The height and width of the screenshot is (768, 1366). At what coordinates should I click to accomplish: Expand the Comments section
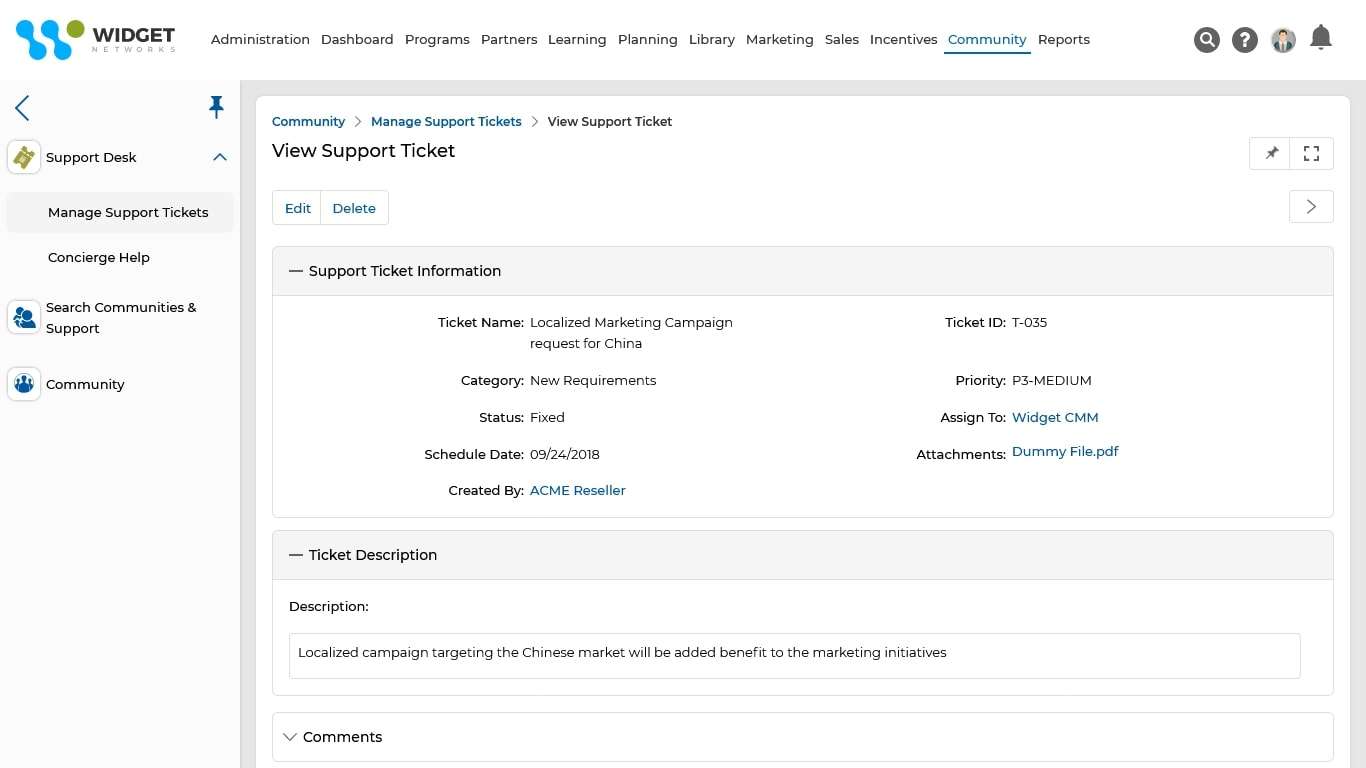tap(290, 737)
